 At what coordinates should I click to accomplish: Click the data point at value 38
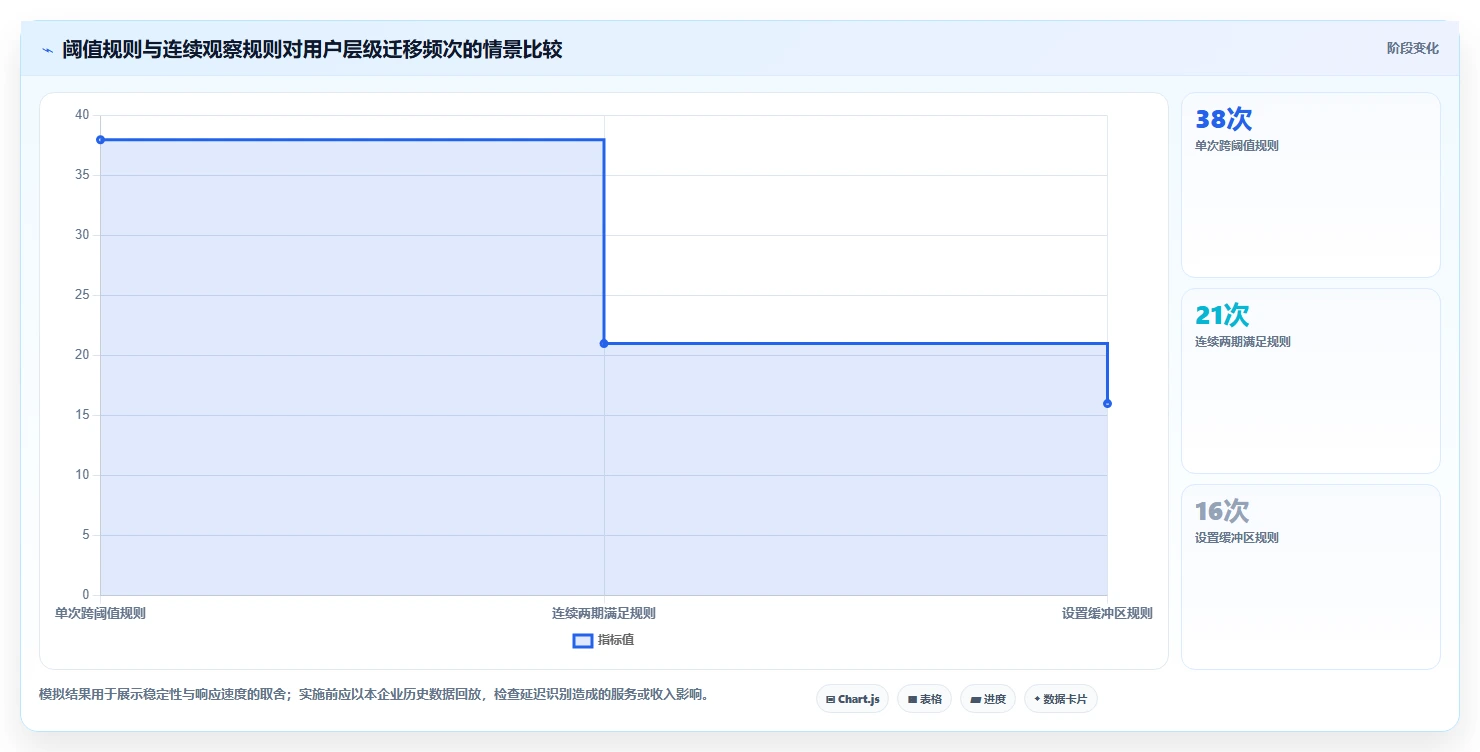coord(100,139)
